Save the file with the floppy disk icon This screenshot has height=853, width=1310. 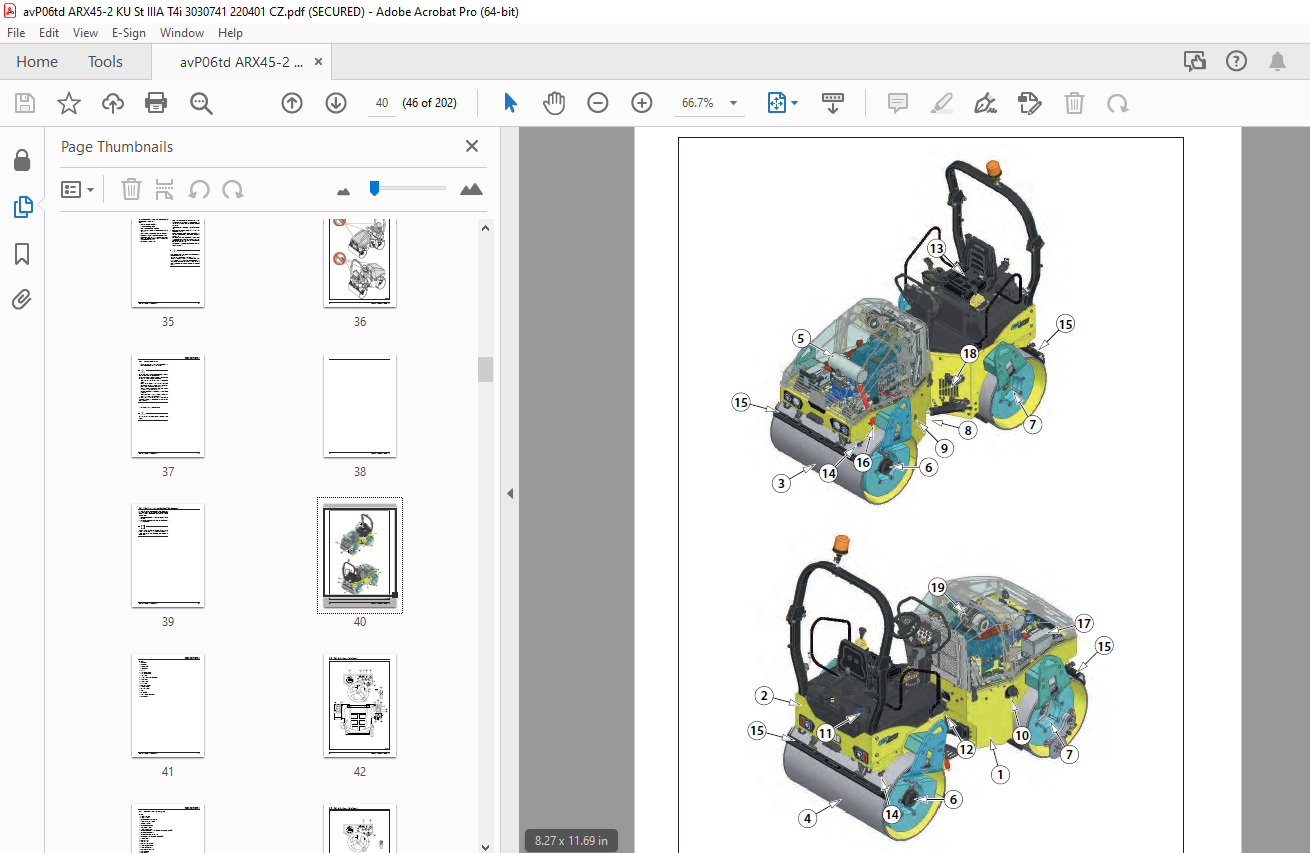pos(25,103)
